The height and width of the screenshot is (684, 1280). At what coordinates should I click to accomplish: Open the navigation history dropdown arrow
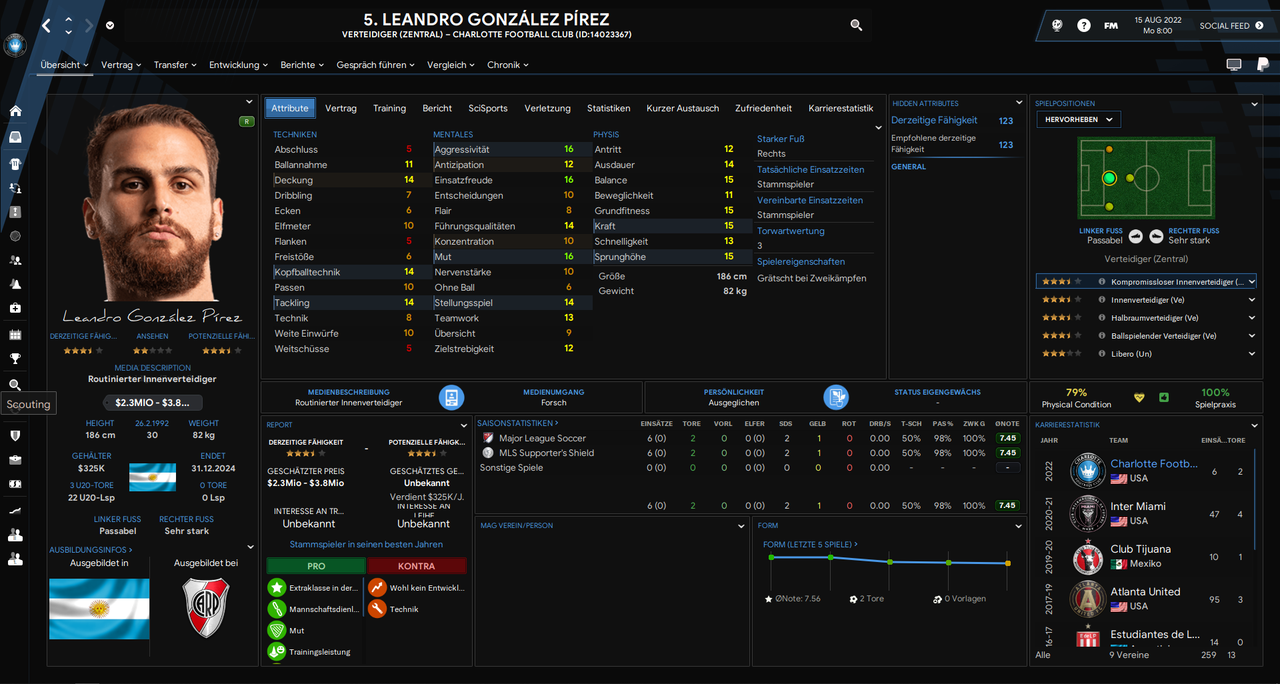tap(110, 26)
